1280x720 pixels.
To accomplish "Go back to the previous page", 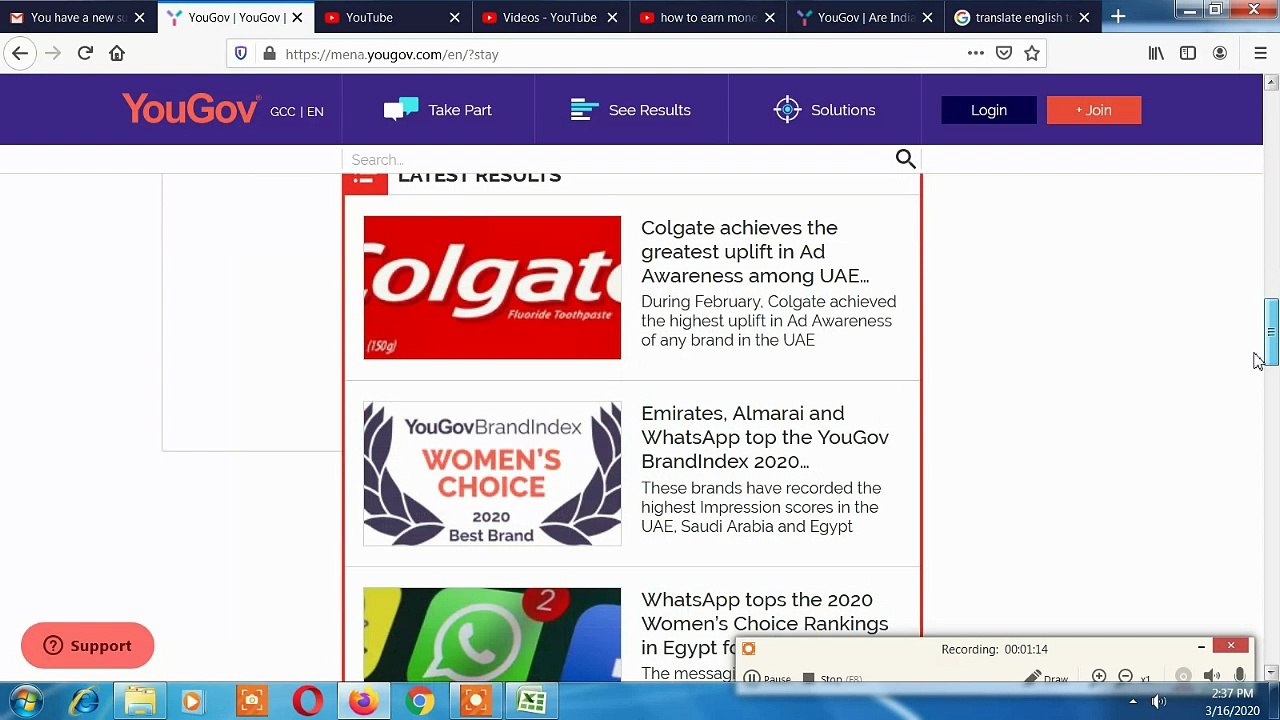I will (21, 53).
